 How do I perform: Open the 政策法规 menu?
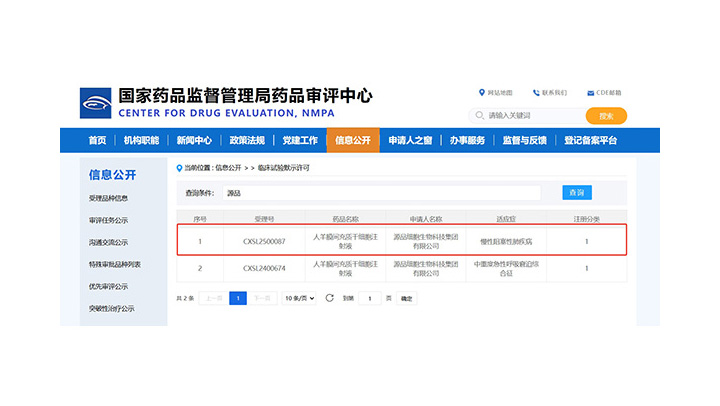coord(247,140)
